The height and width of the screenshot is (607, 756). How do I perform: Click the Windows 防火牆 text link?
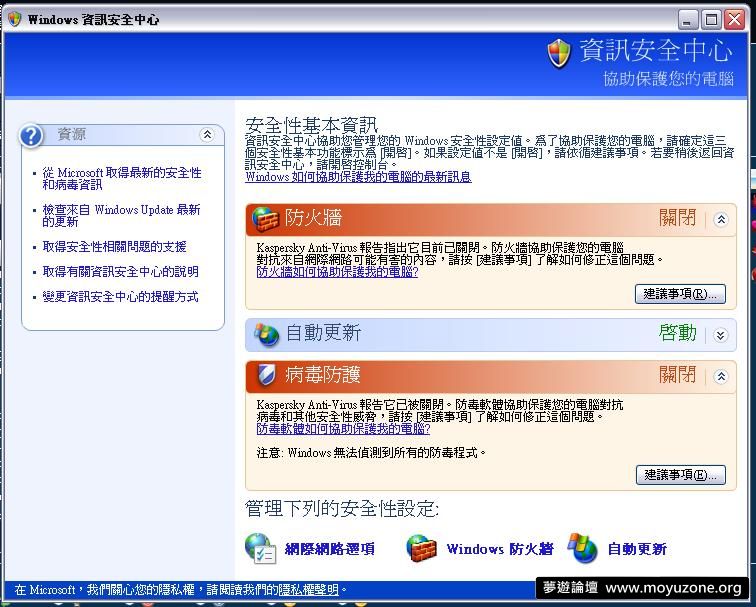(x=500, y=549)
